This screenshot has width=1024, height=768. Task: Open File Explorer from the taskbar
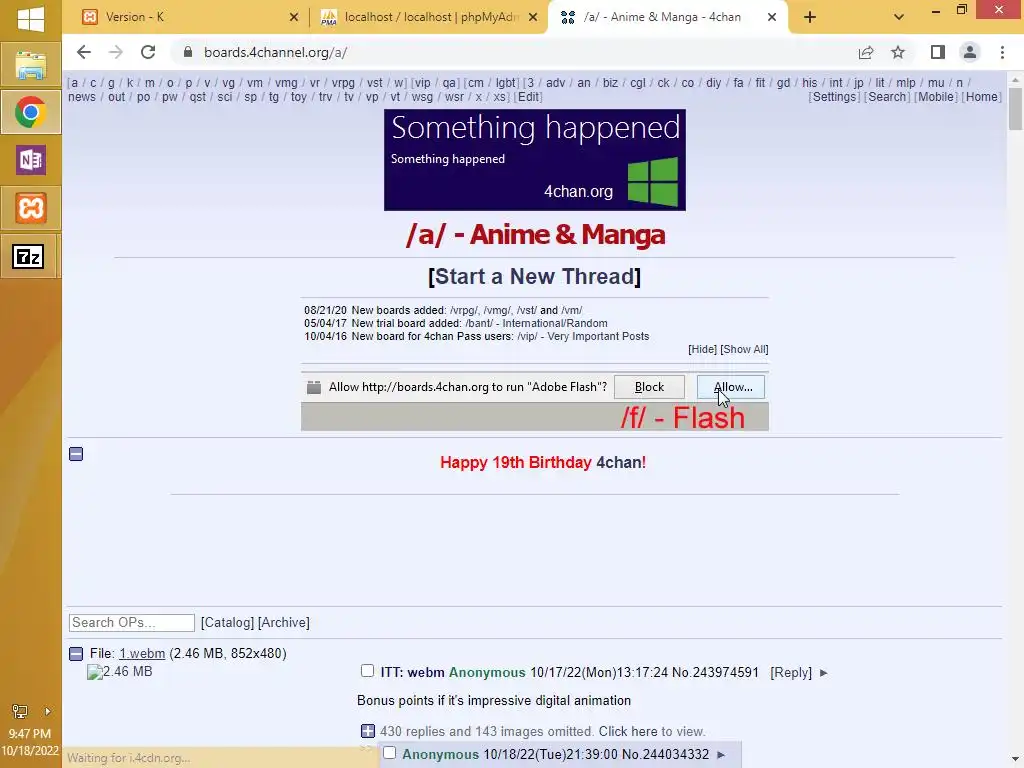(31, 65)
